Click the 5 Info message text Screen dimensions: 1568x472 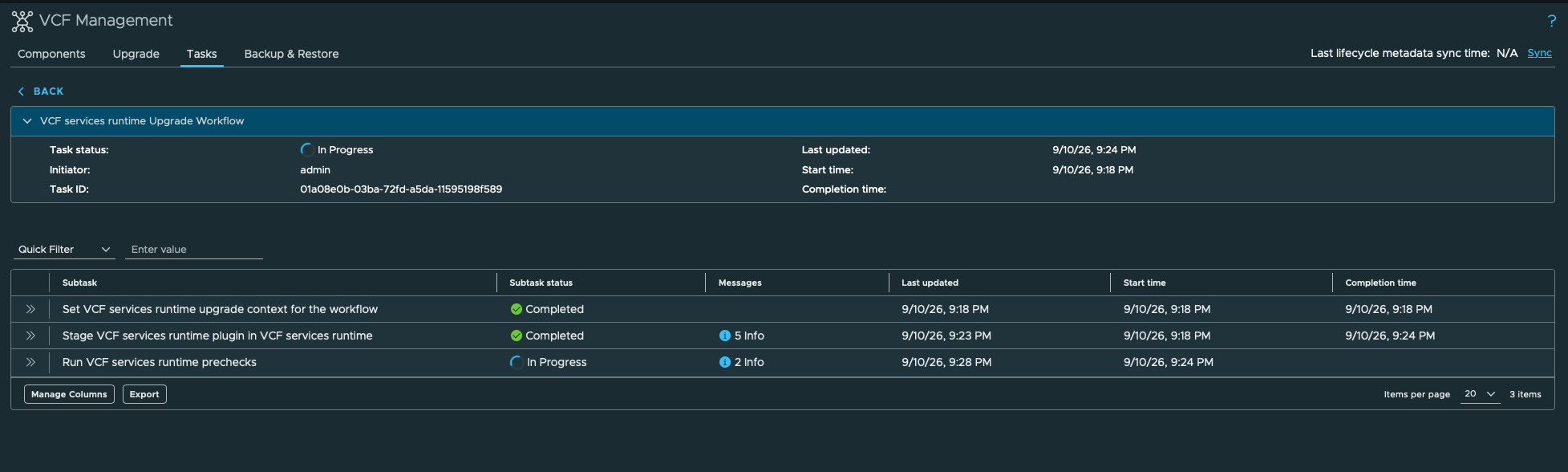pyautogui.click(x=749, y=336)
